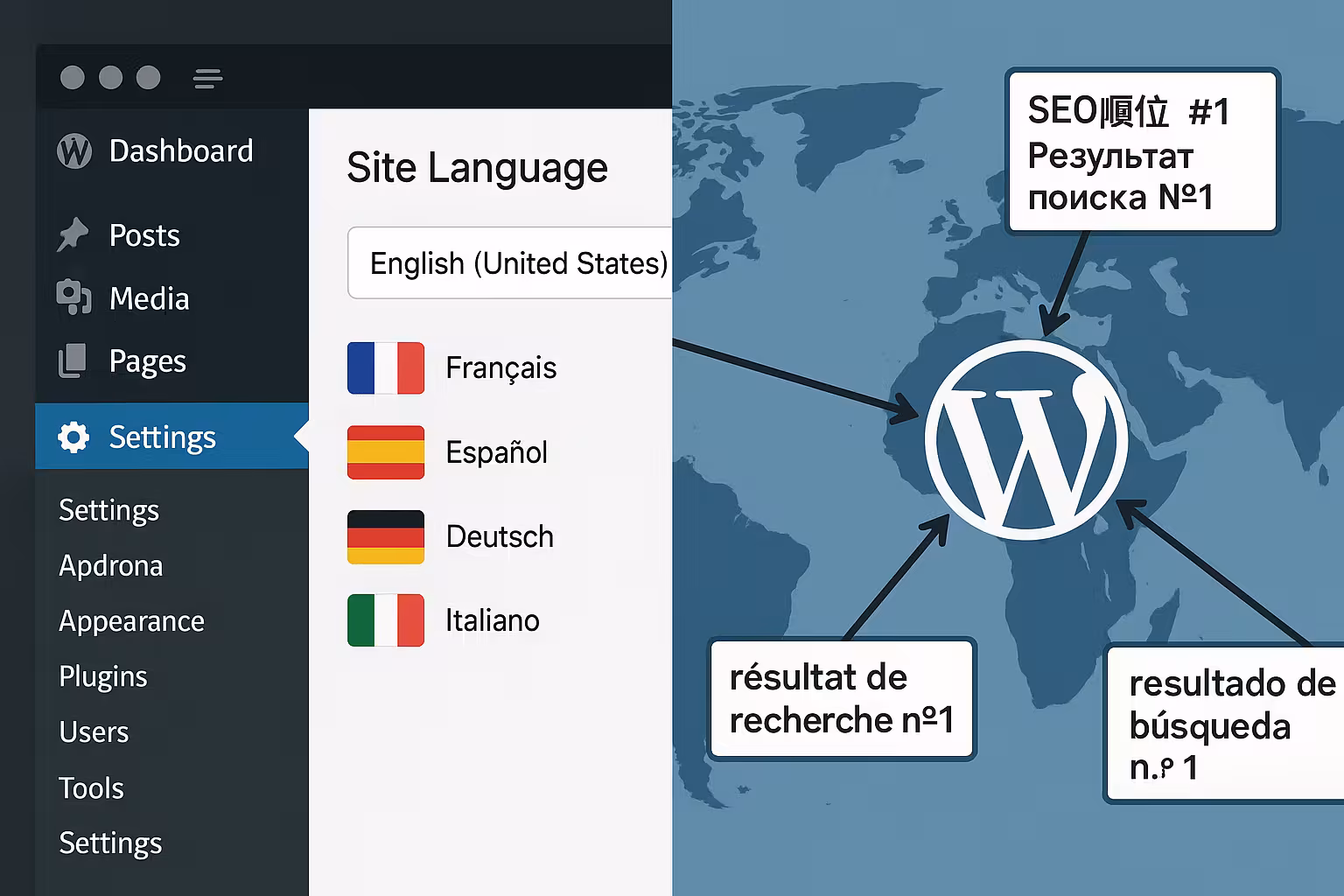The width and height of the screenshot is (1344, 896).
Task: Click the SEO #1 callout box
Action: (1142, 152)
